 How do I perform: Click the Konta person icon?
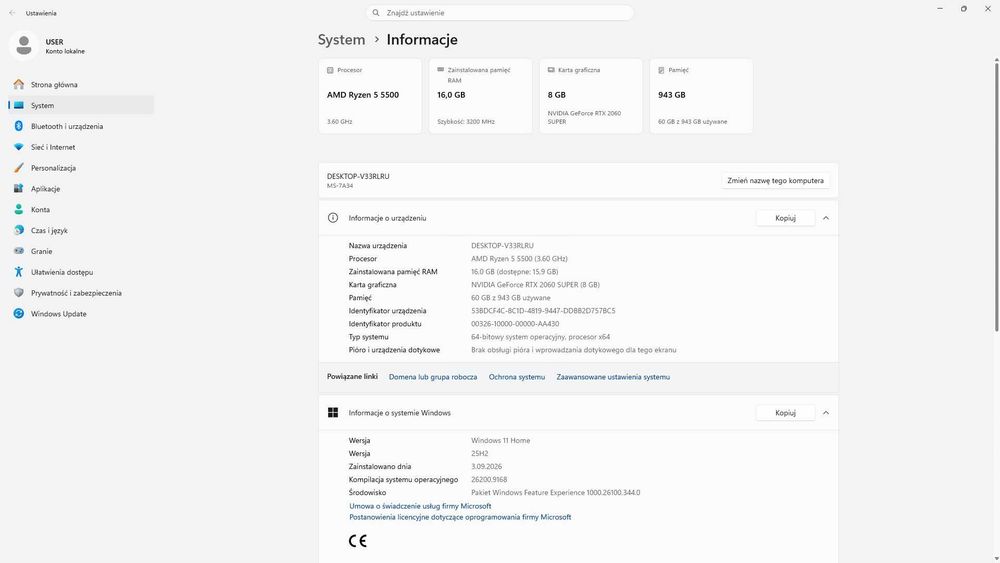point(18,209)
